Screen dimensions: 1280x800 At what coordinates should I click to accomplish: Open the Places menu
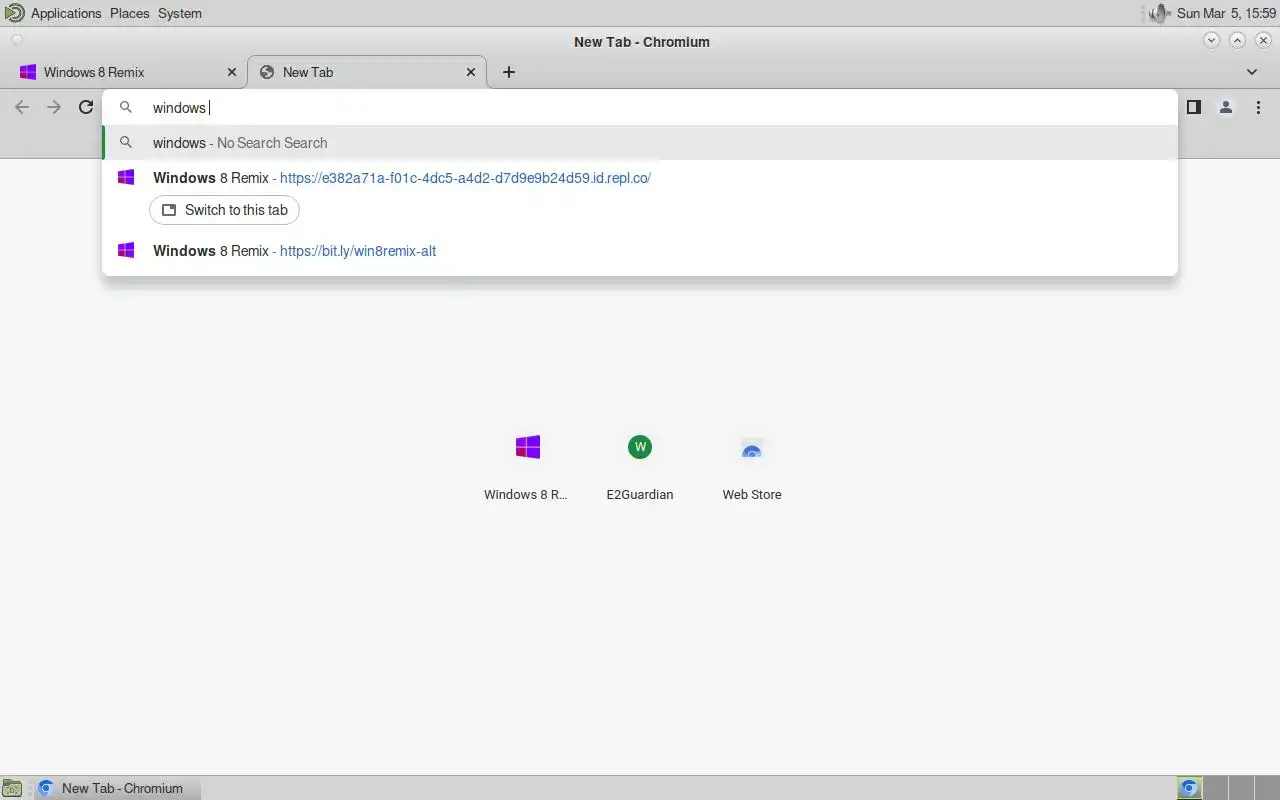tap(129, 13)
